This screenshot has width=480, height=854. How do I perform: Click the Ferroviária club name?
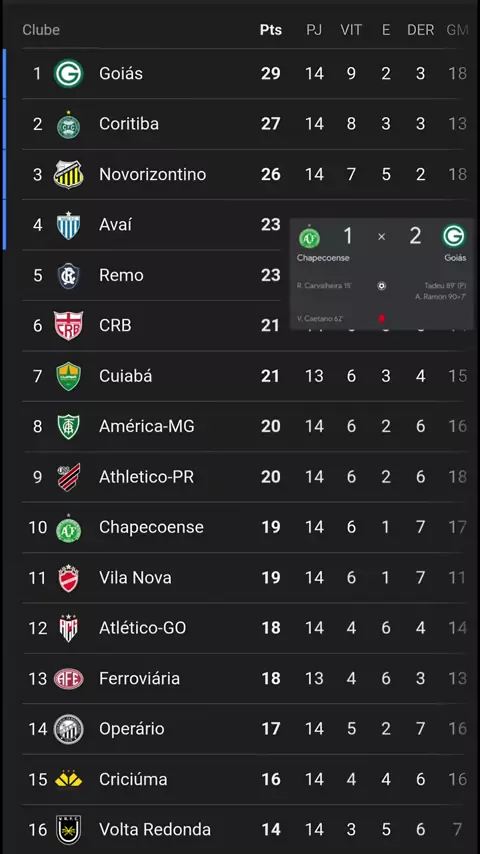click(139, 679)
